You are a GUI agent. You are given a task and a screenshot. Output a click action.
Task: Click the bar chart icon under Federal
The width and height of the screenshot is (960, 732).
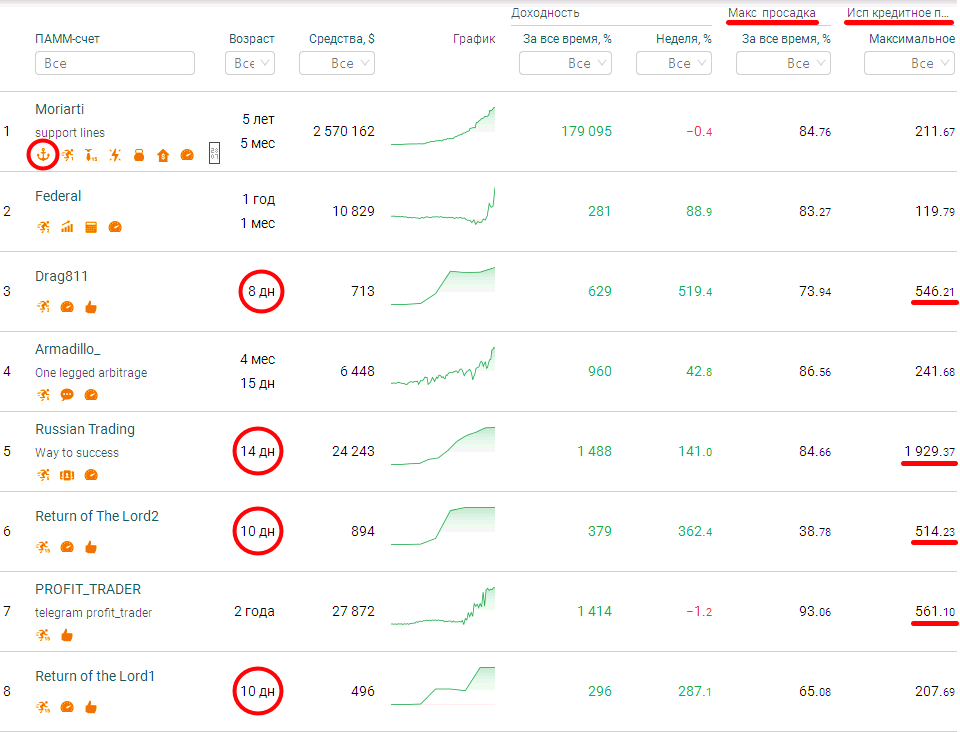pos(67,227)
